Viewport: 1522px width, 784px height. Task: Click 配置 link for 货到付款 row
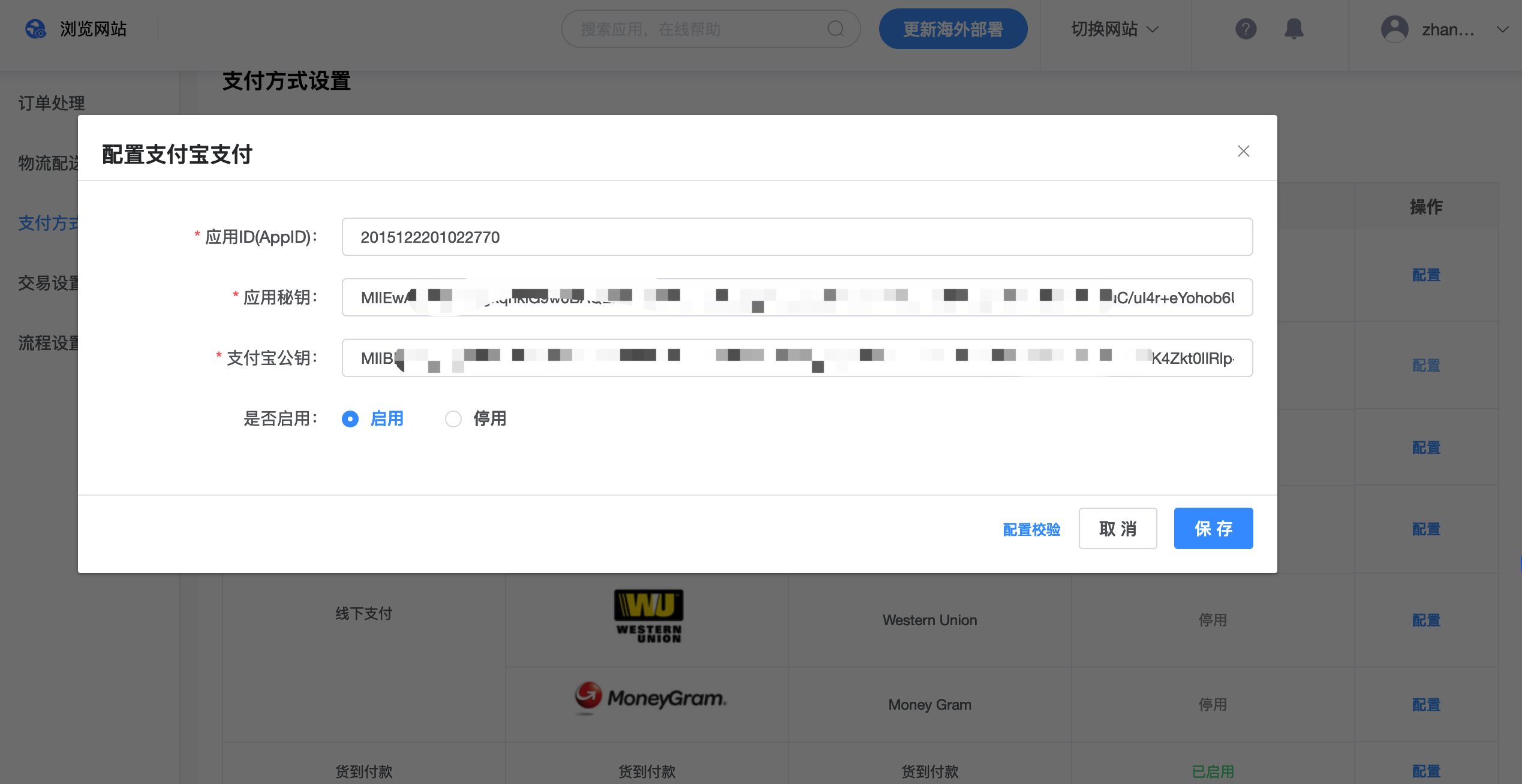pyautogui.click(x=1426, y=771)
